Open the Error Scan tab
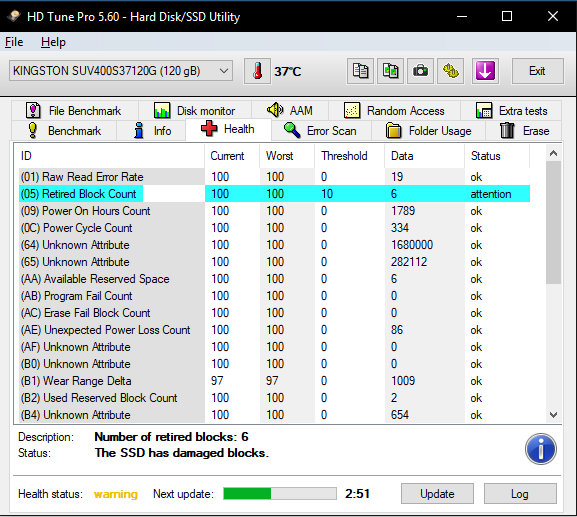 pos(321,131)
